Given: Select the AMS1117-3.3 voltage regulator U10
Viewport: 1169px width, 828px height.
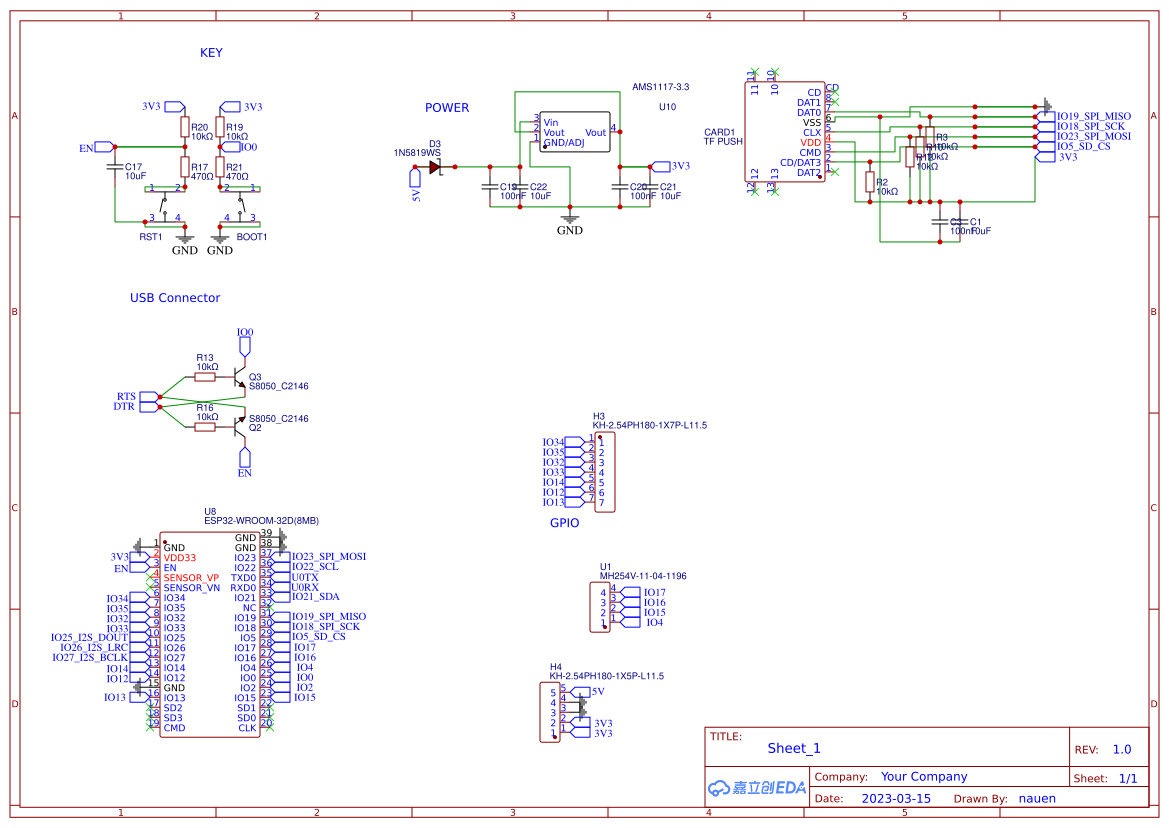Looking at the screenshot, I should [x=574, y=131].
